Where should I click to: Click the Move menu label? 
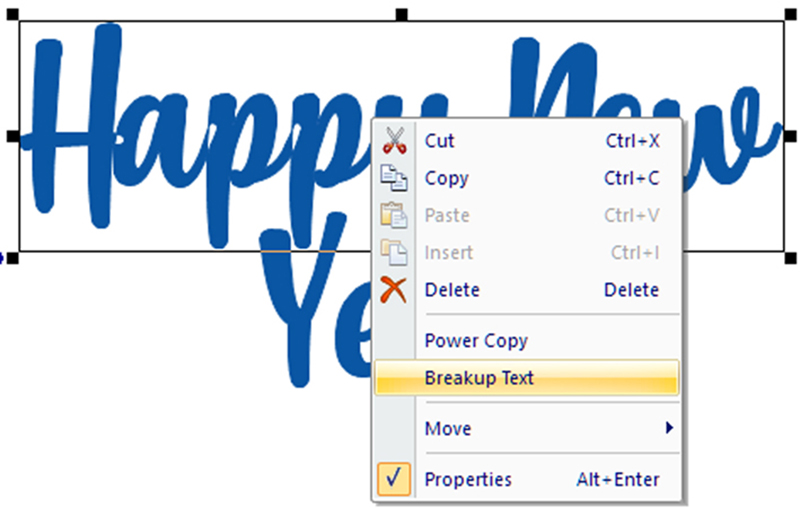pos(447,428)
